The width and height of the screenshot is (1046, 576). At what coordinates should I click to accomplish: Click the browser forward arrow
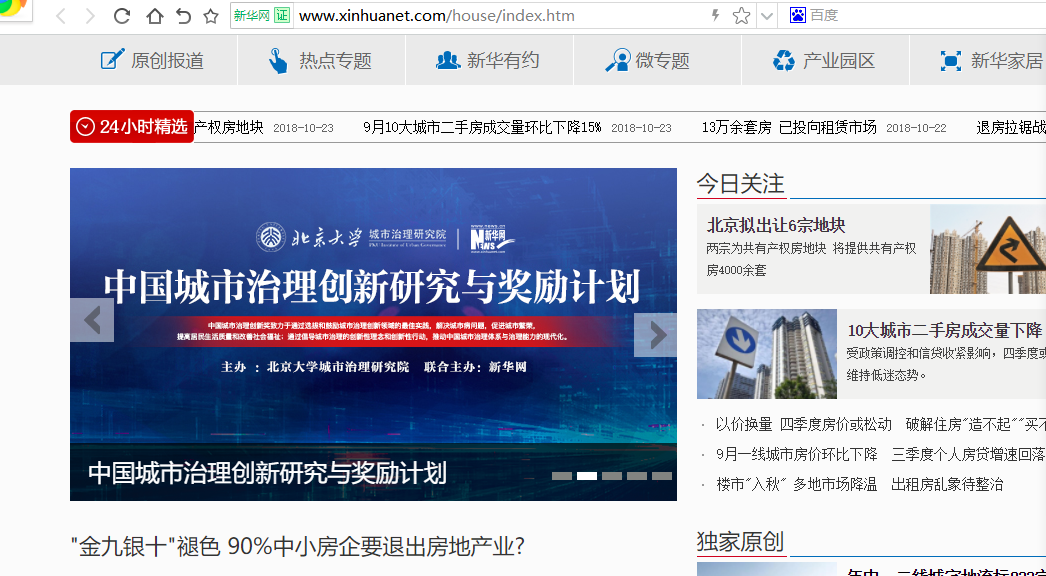coord(91,16)
